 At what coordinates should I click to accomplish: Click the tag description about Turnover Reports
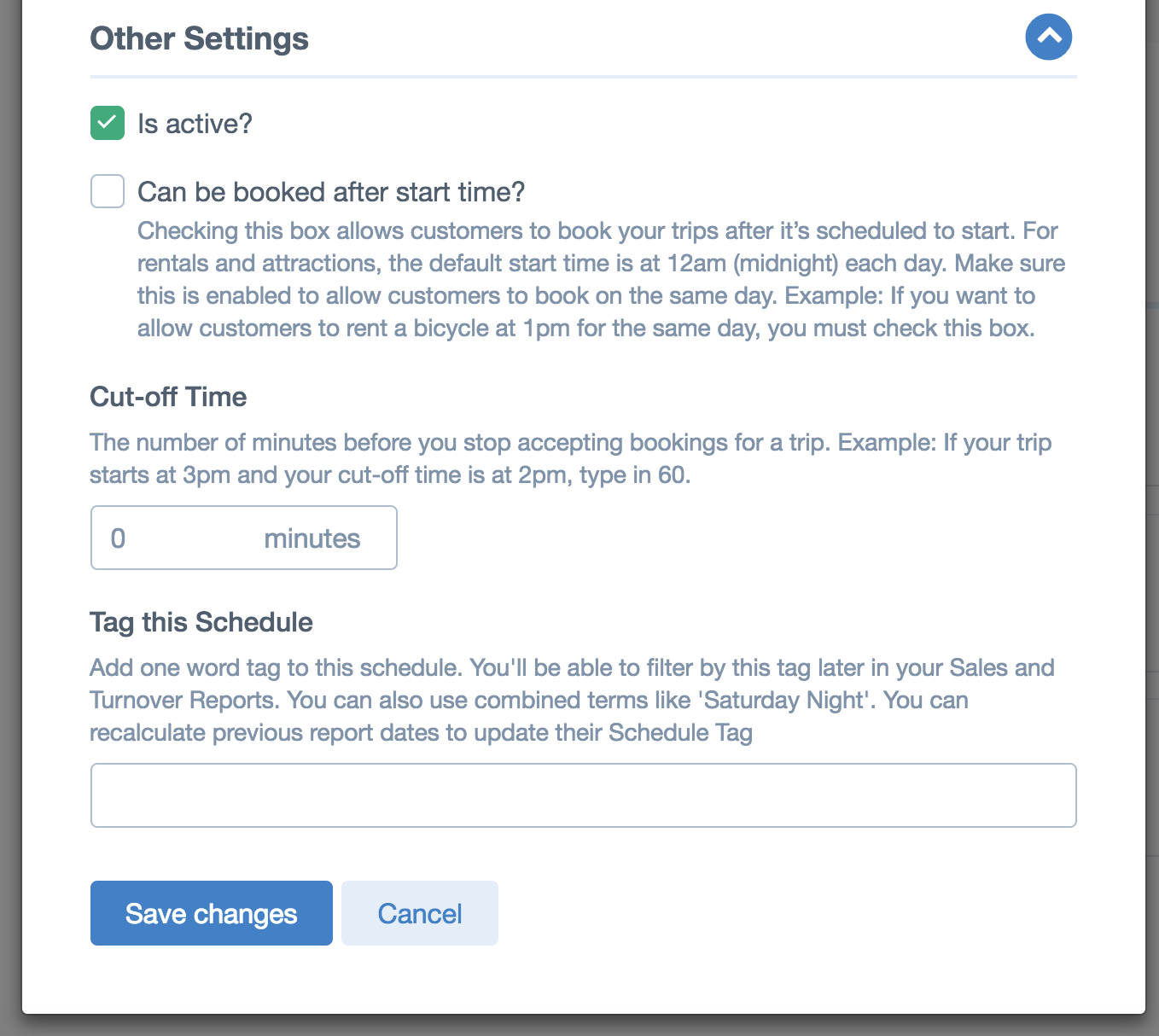coord(572,700)
